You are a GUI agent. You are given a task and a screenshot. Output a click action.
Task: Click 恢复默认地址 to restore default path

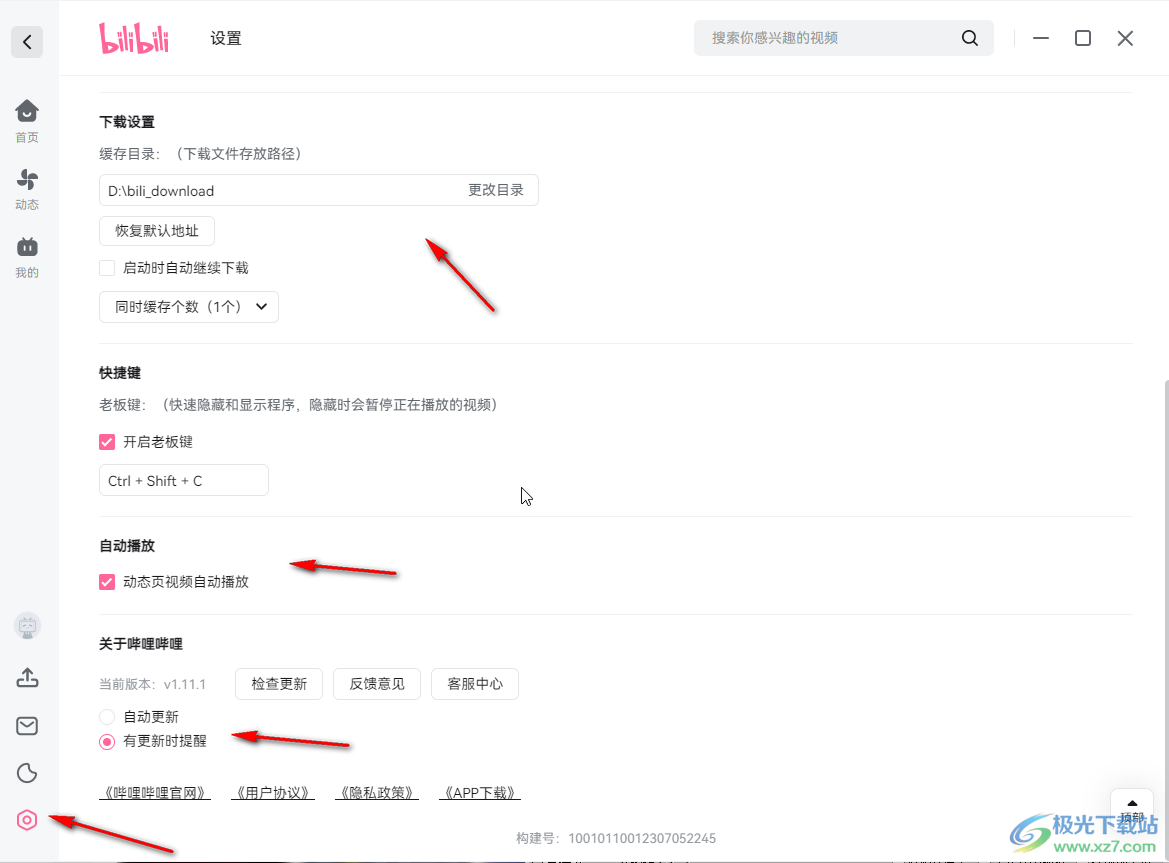(x=156, y=230)
